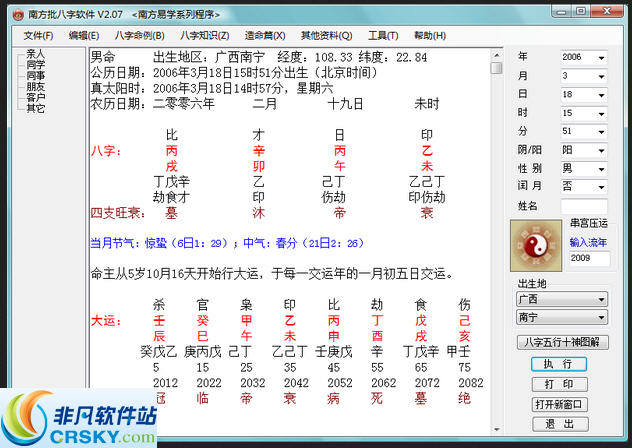Image resolution: width=632 pixels, height=448 pixels.
Task: Click the 公历日期 line text
Action: [235, 73]
